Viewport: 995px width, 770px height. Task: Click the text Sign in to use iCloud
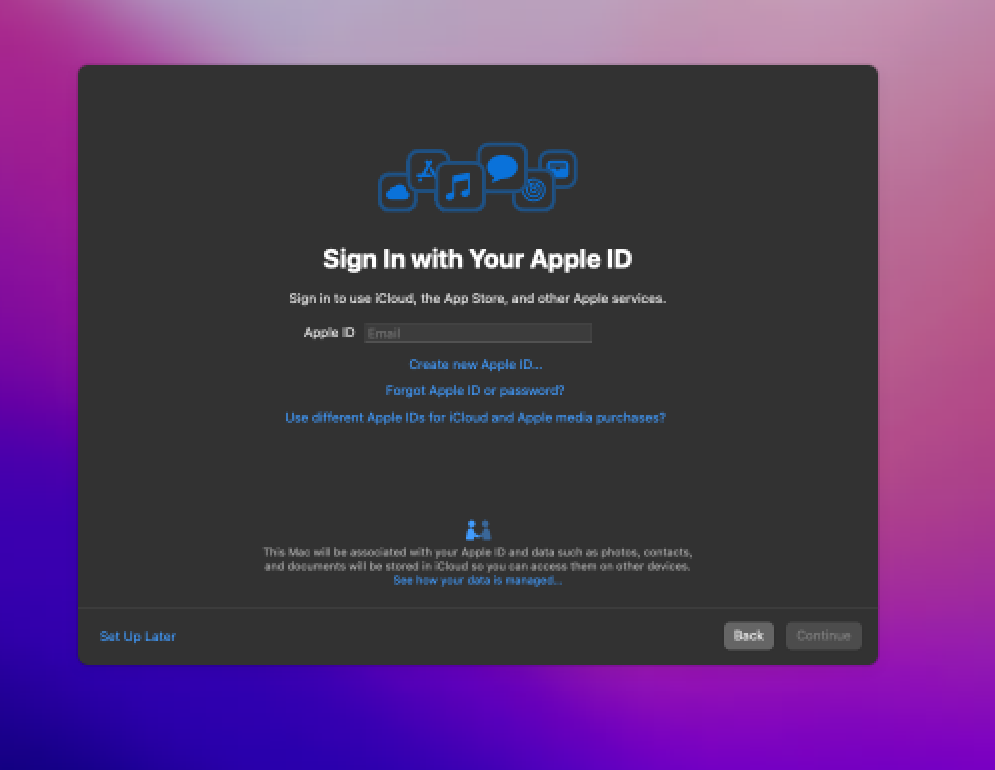(477, 298)
